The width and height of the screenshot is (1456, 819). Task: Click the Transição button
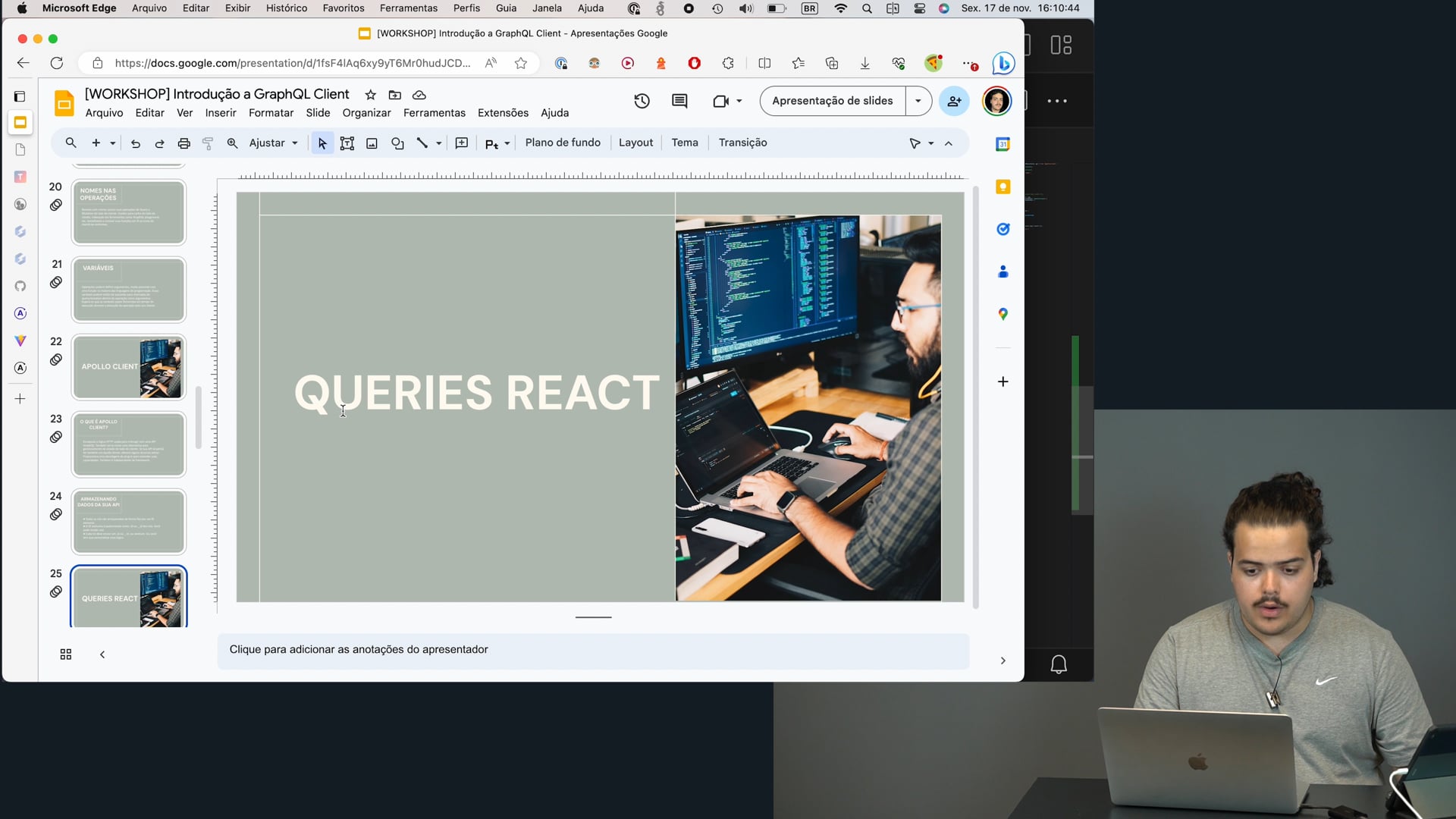[742, 143]
